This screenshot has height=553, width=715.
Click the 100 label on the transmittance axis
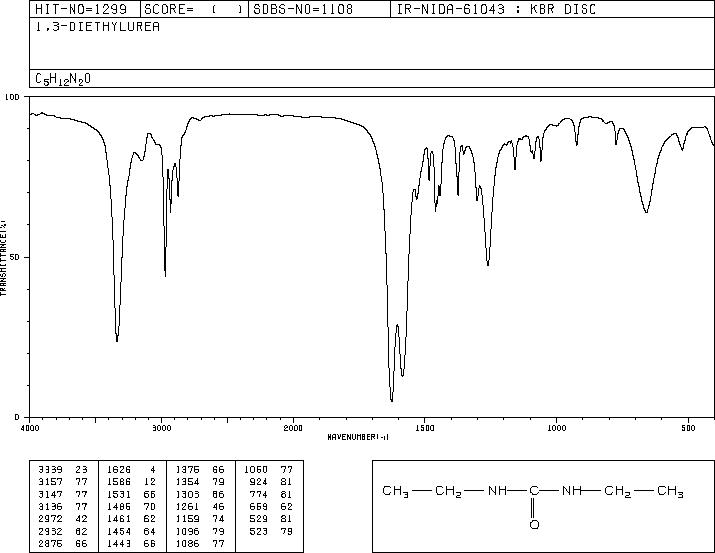pyautogui.click(x=12, y=97)
